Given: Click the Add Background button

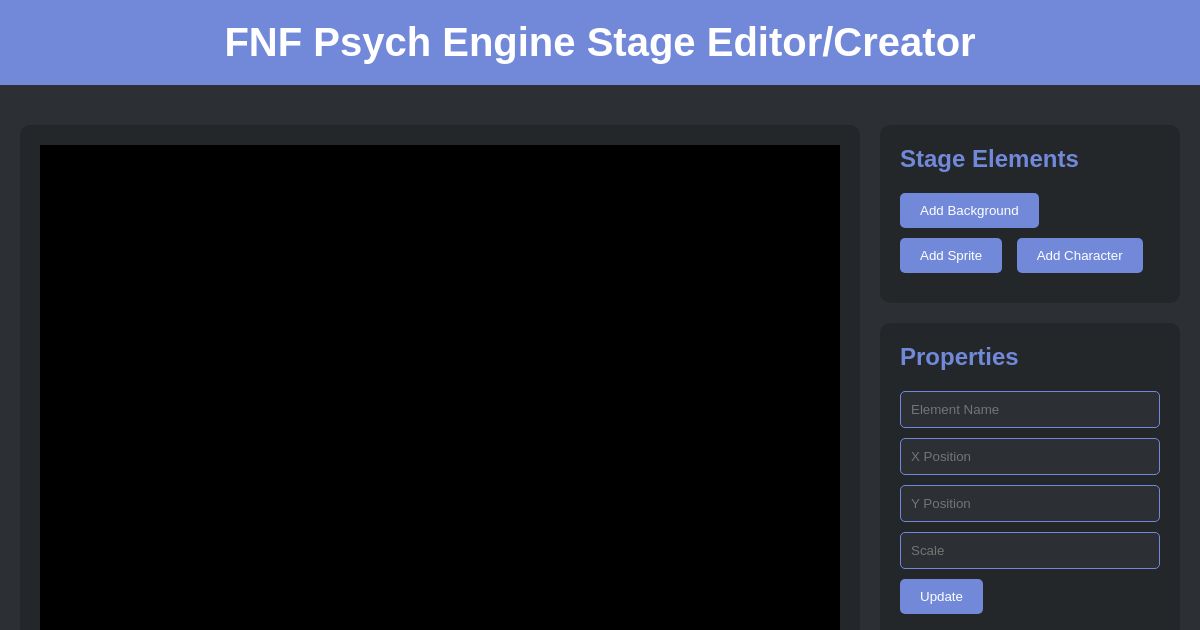Looking at the screenshot, I should (x=968, y=210).
